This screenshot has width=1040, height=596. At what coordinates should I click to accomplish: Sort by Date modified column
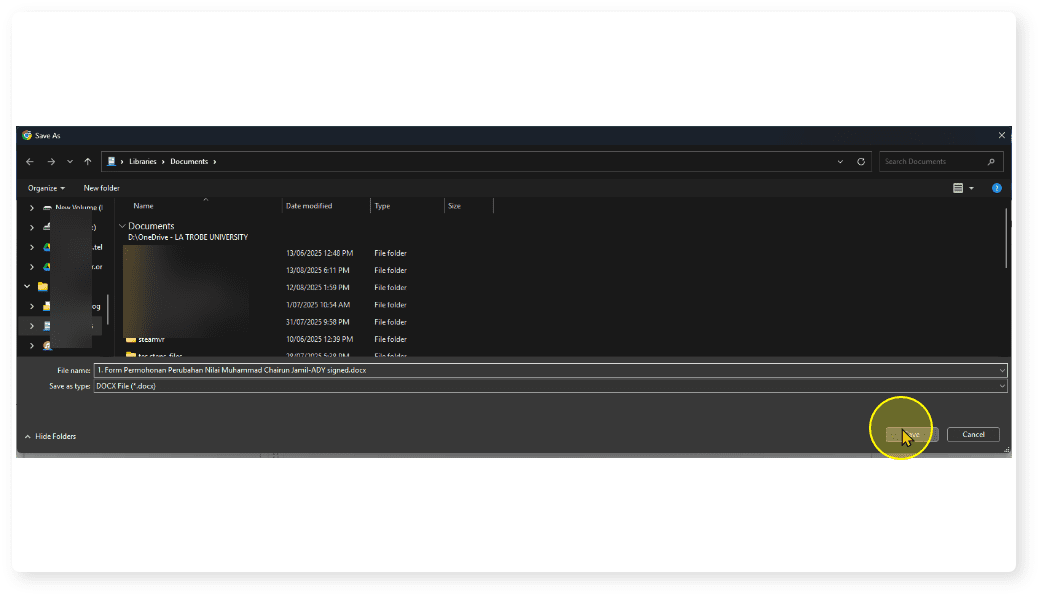pos(309,206)
